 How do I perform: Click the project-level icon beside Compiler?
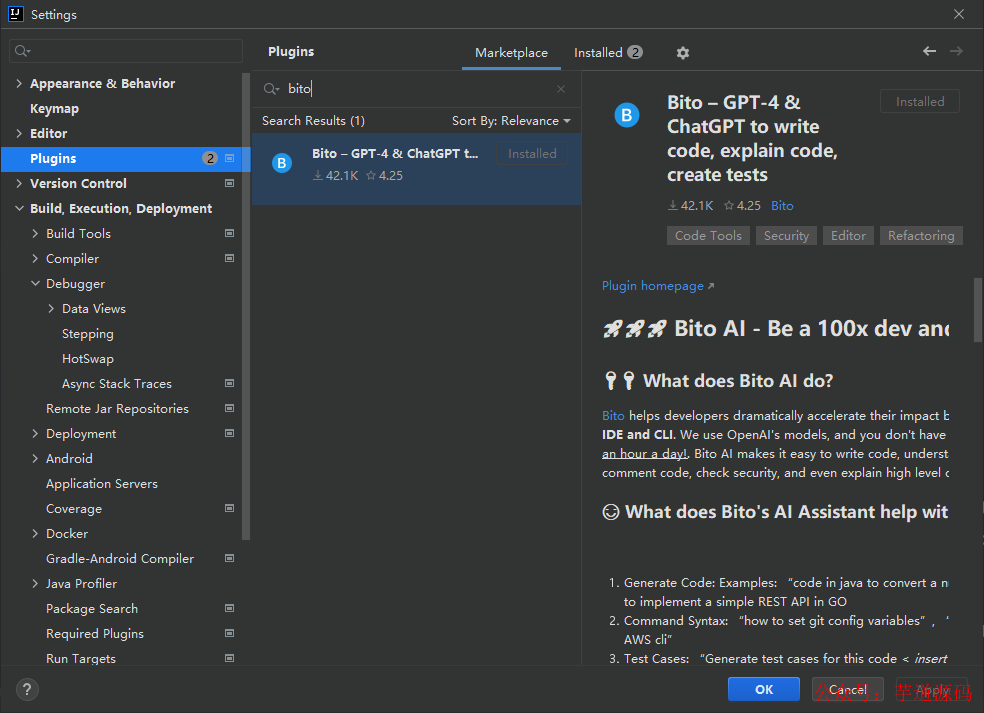coord(230,259)
